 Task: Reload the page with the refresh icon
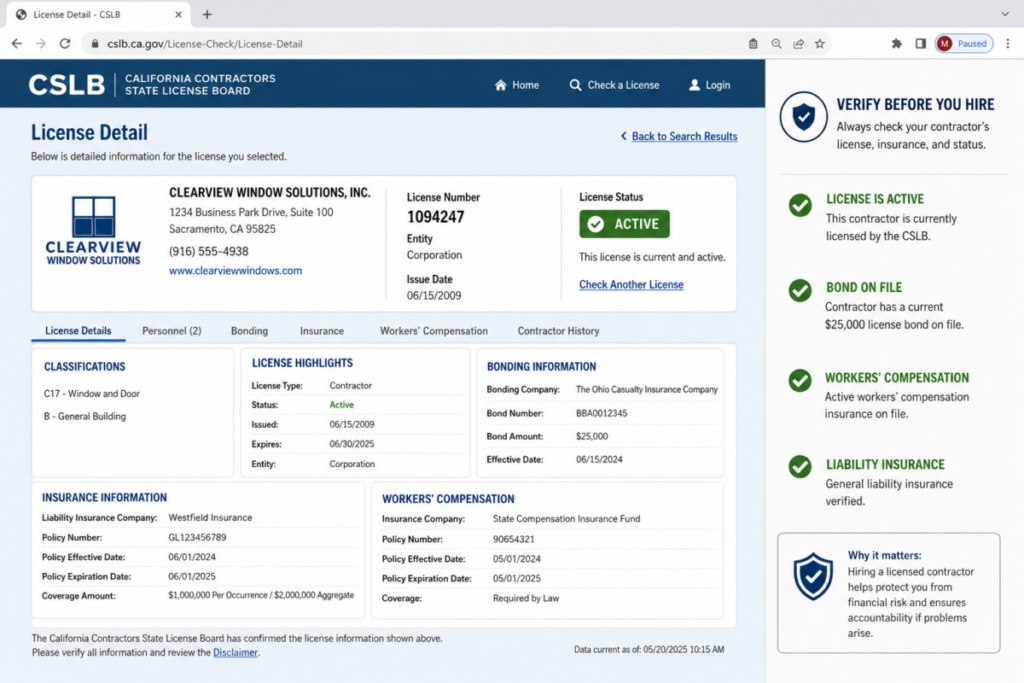tap(65, 44)
